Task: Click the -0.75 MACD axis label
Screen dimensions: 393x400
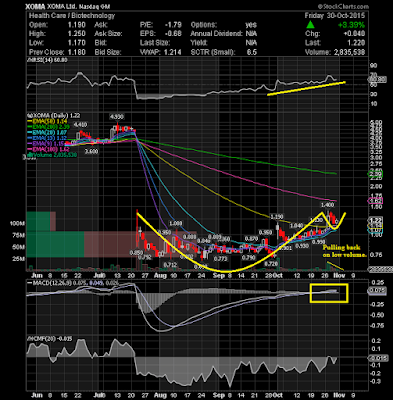Action: point(376,326)
